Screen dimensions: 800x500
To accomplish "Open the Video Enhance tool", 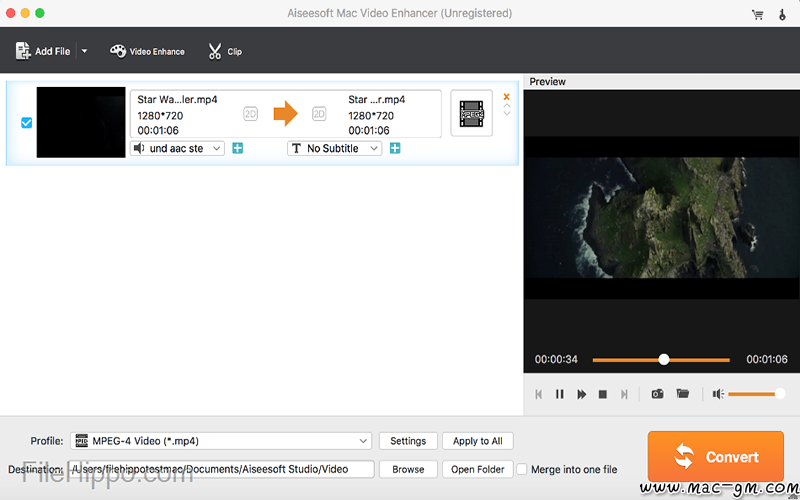I will click(147, 51).
